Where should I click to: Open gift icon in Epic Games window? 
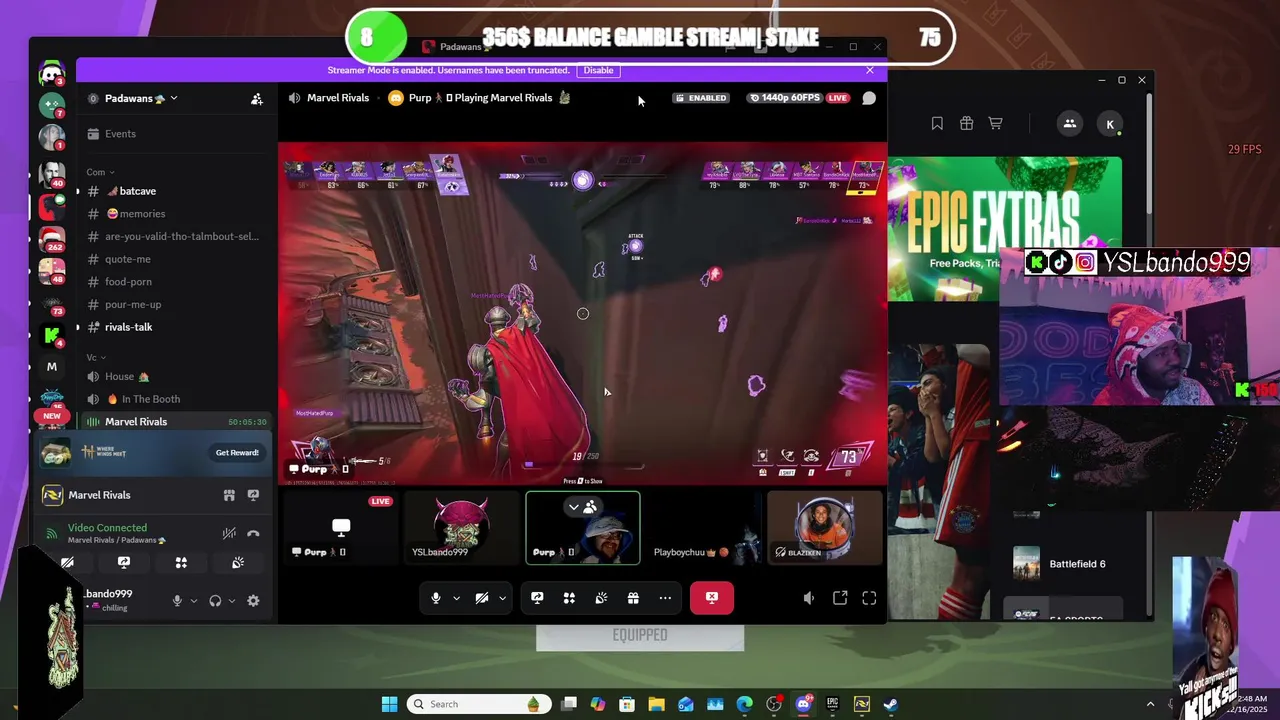tap(966, 123)
